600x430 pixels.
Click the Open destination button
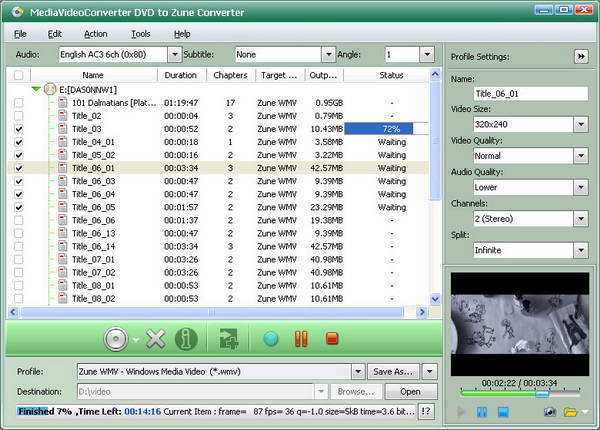point(411,392)
